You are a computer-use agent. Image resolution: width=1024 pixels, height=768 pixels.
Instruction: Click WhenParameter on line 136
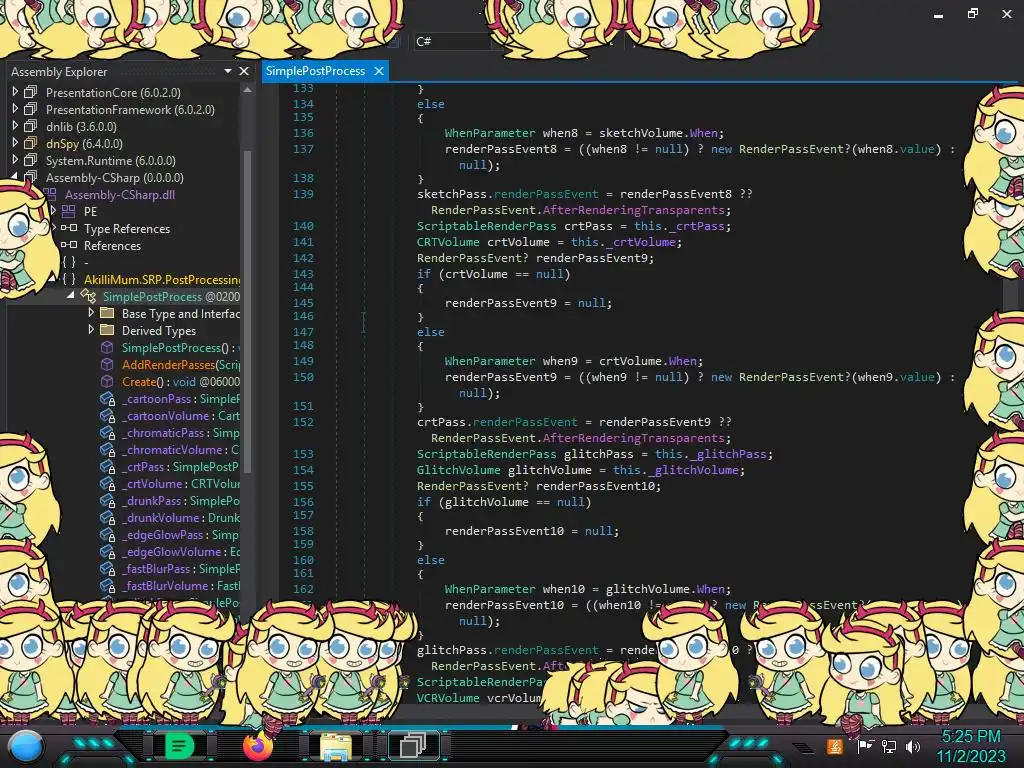click(x=490, y=133)
